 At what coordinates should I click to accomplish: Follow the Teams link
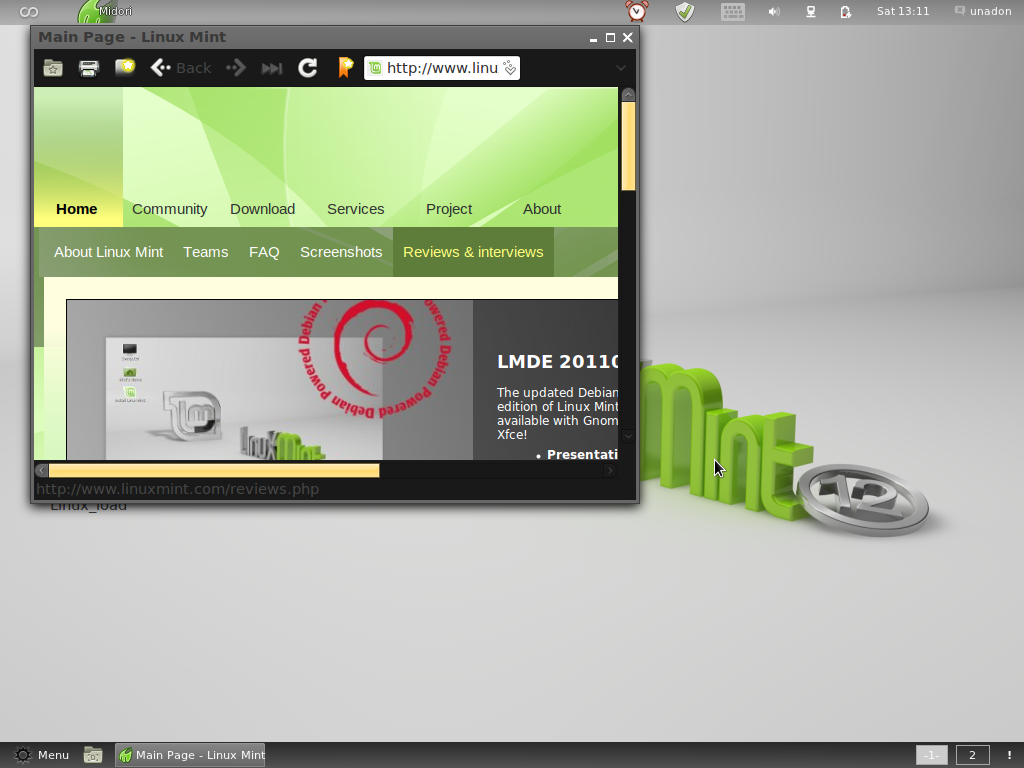point(206,252)
